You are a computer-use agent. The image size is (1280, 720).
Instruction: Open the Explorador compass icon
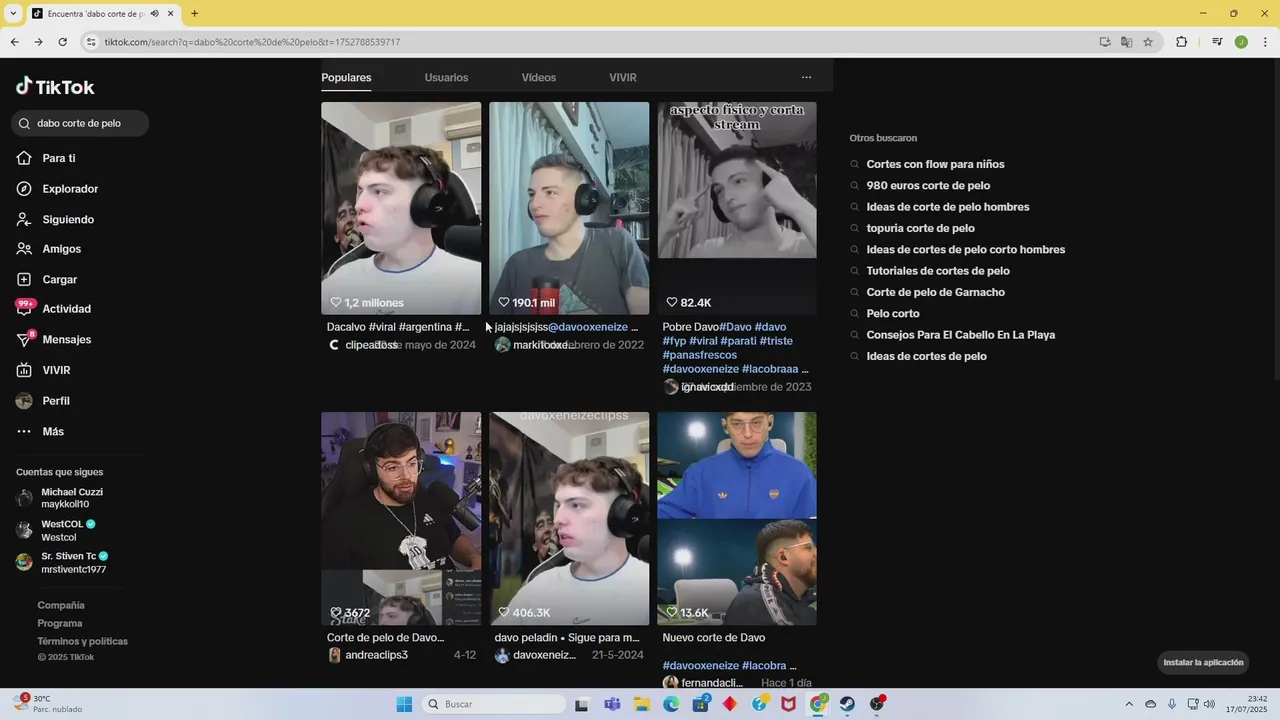24,189
